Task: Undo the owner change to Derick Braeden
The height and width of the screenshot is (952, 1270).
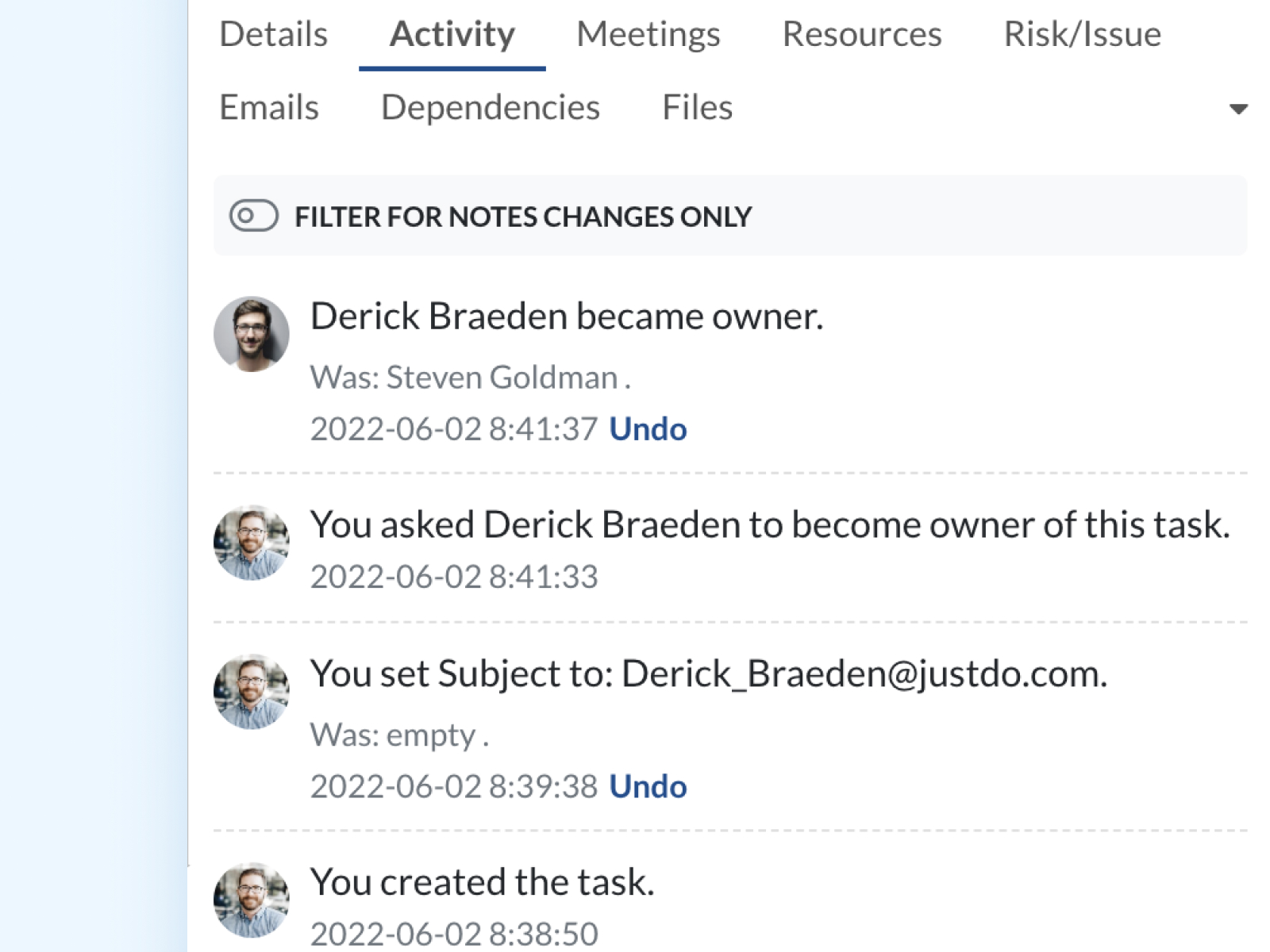Action: coord(647,429)
